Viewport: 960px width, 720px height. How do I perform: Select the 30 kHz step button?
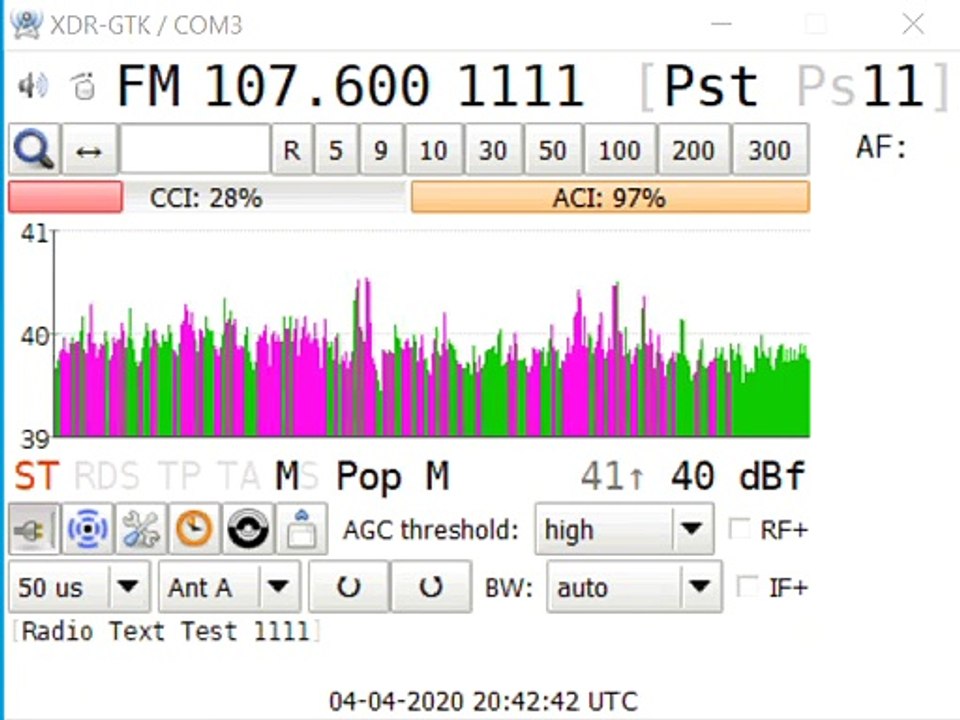click(493, 150)
